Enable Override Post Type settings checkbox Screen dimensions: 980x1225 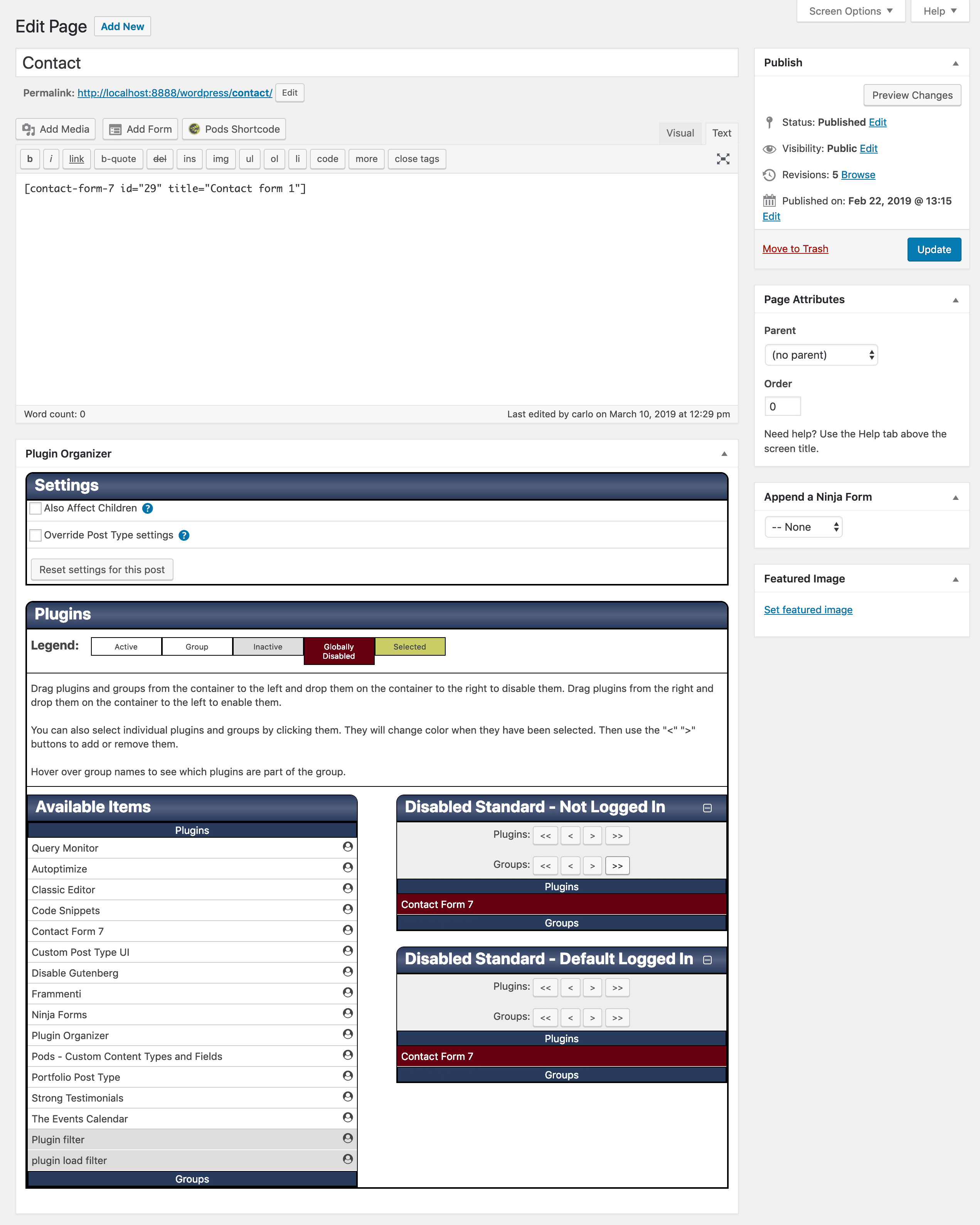(x=36, y=534)
